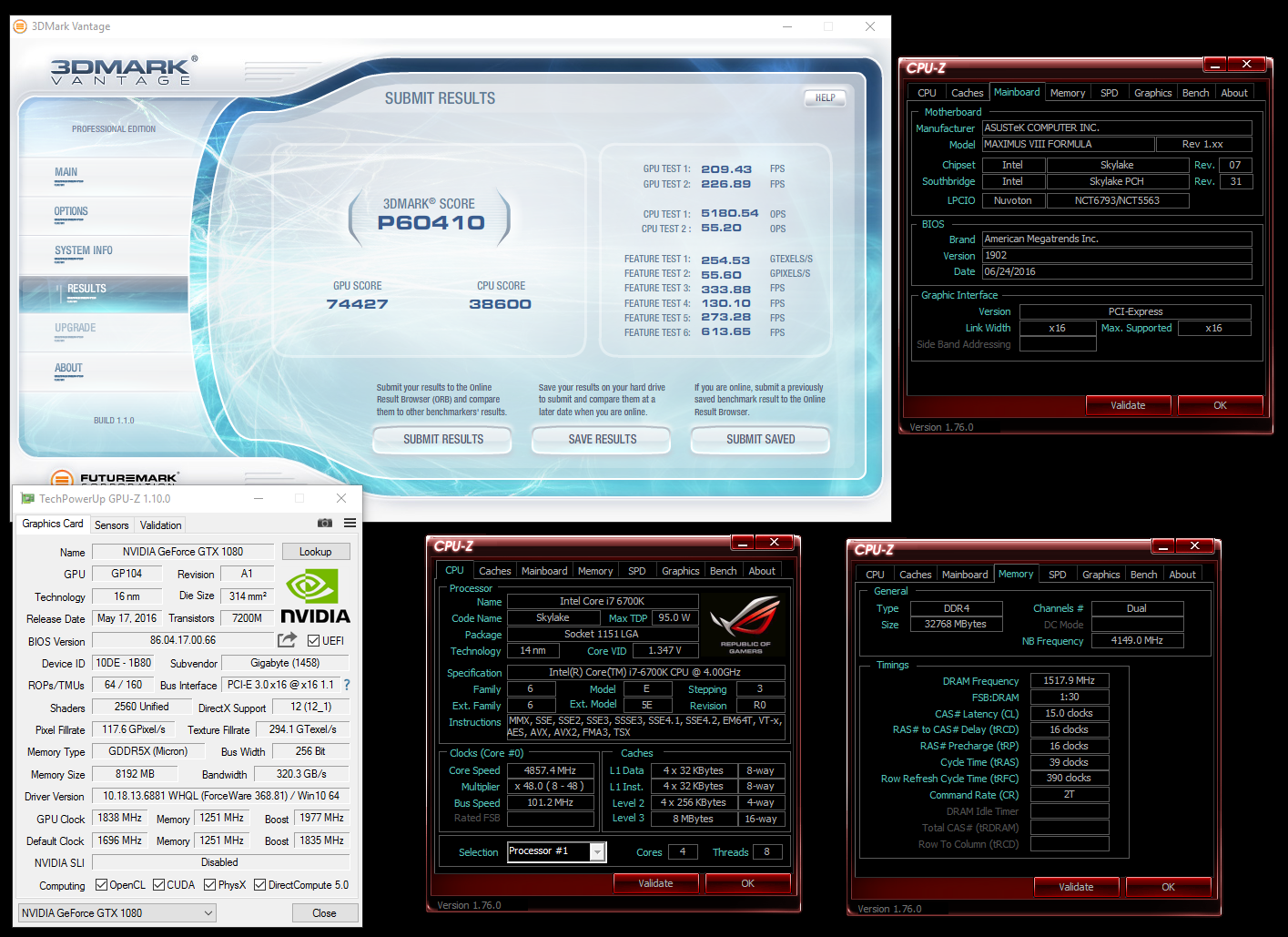Viewport: 1288px width, 937px height.
Task: Toggle the OpenCL checkbox
Action: pyautogui.click(x=101, y=885)
